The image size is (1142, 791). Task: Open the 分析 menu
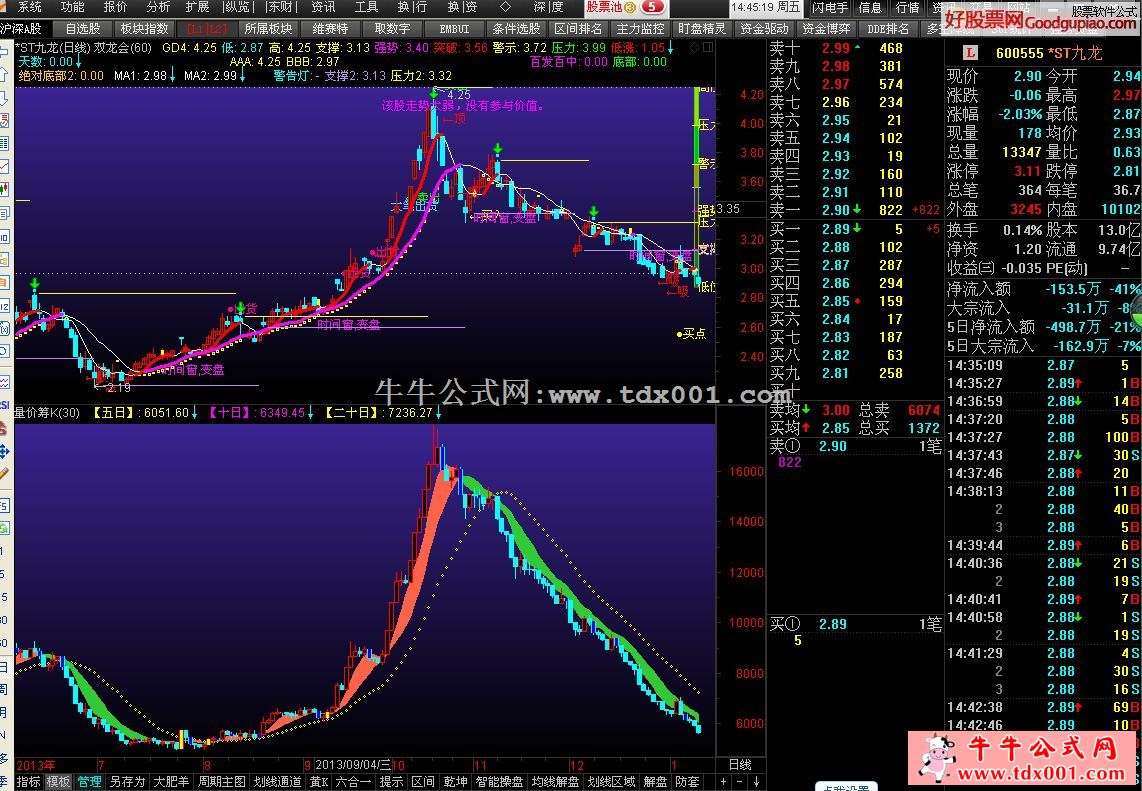(158, 7)
